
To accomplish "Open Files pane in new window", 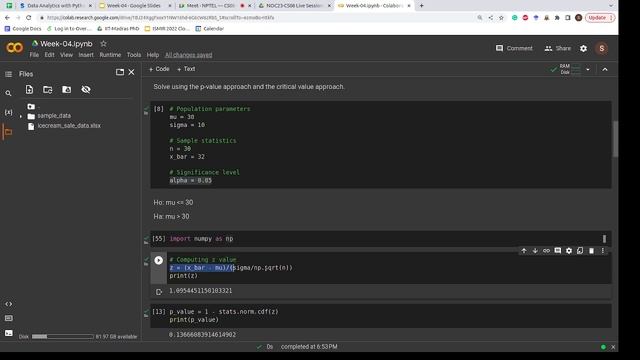I will [x=120, y=72].
